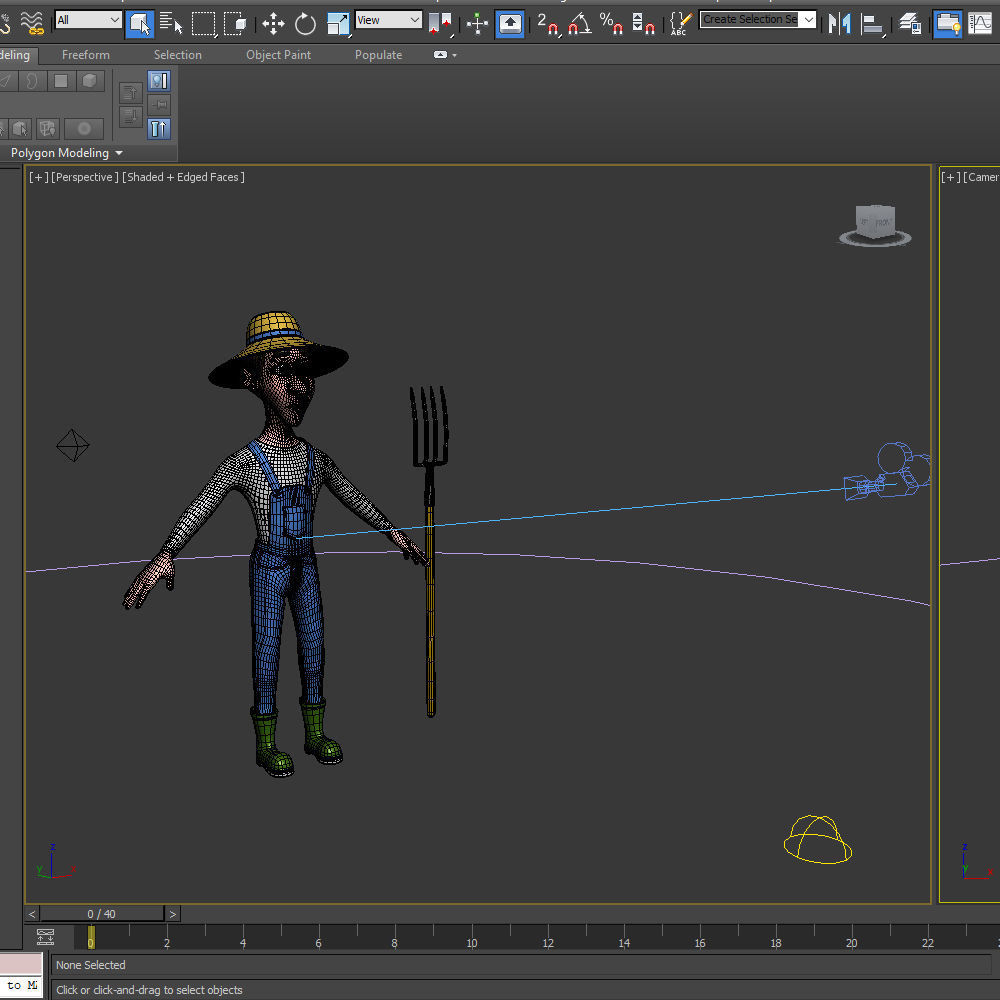Open the Mirror tool
The image size is (1000, 1000).
839,24
